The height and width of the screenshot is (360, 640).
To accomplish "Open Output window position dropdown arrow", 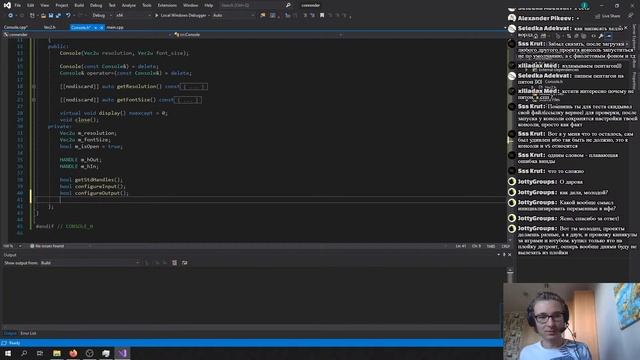I will tap(498, 255).
